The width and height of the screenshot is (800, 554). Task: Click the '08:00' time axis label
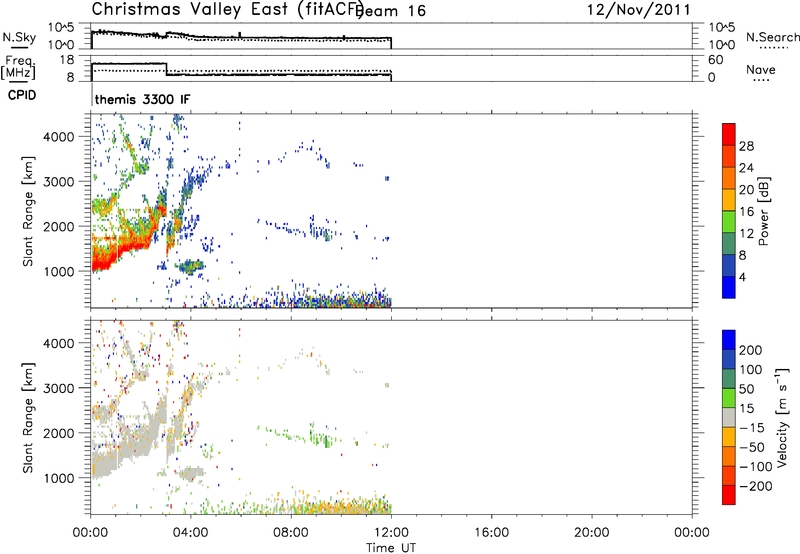click(291, 533)
